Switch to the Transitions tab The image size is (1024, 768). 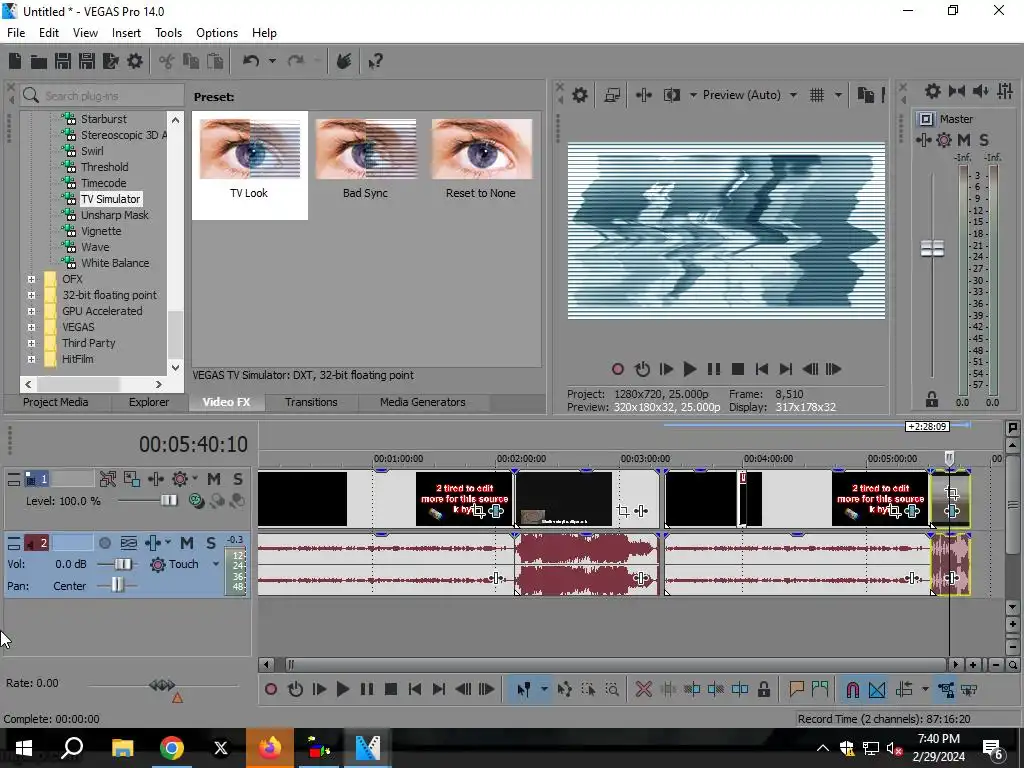[x=311, y=402]
